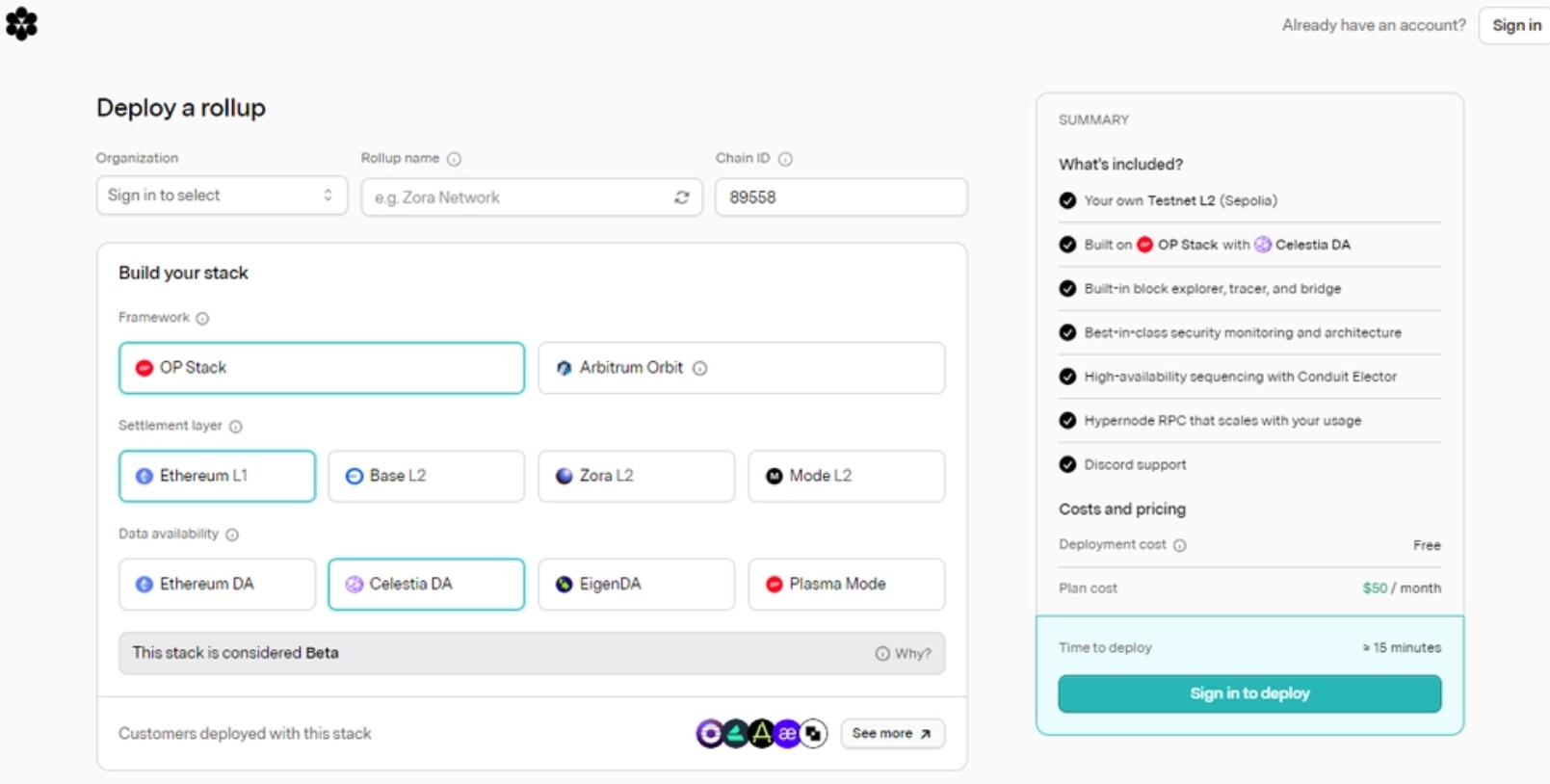The height and width of the screenshot is (784, 1550).
Task: Click the Chain ID info icon
Action: (785, 159)
